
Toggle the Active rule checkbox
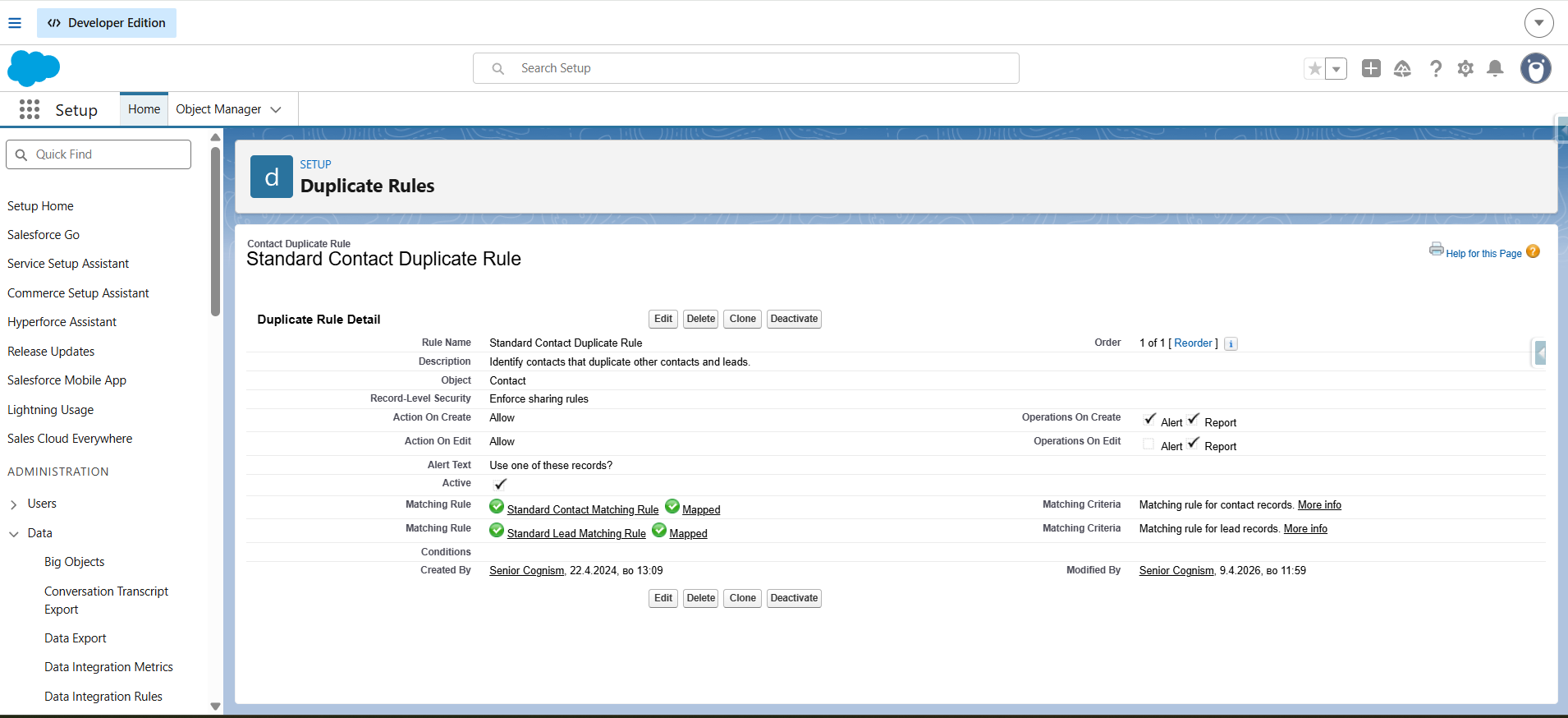click(x=500, y=484)
